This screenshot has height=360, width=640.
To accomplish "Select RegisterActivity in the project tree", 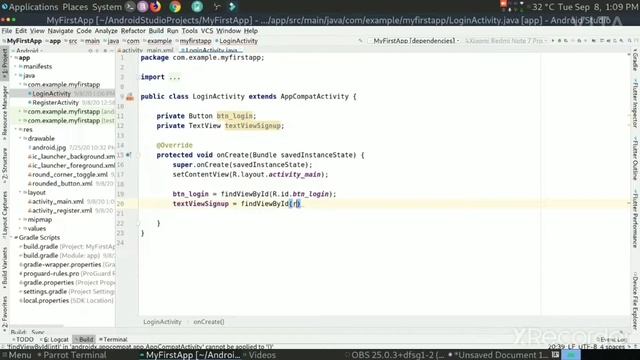I will [56, 102].
